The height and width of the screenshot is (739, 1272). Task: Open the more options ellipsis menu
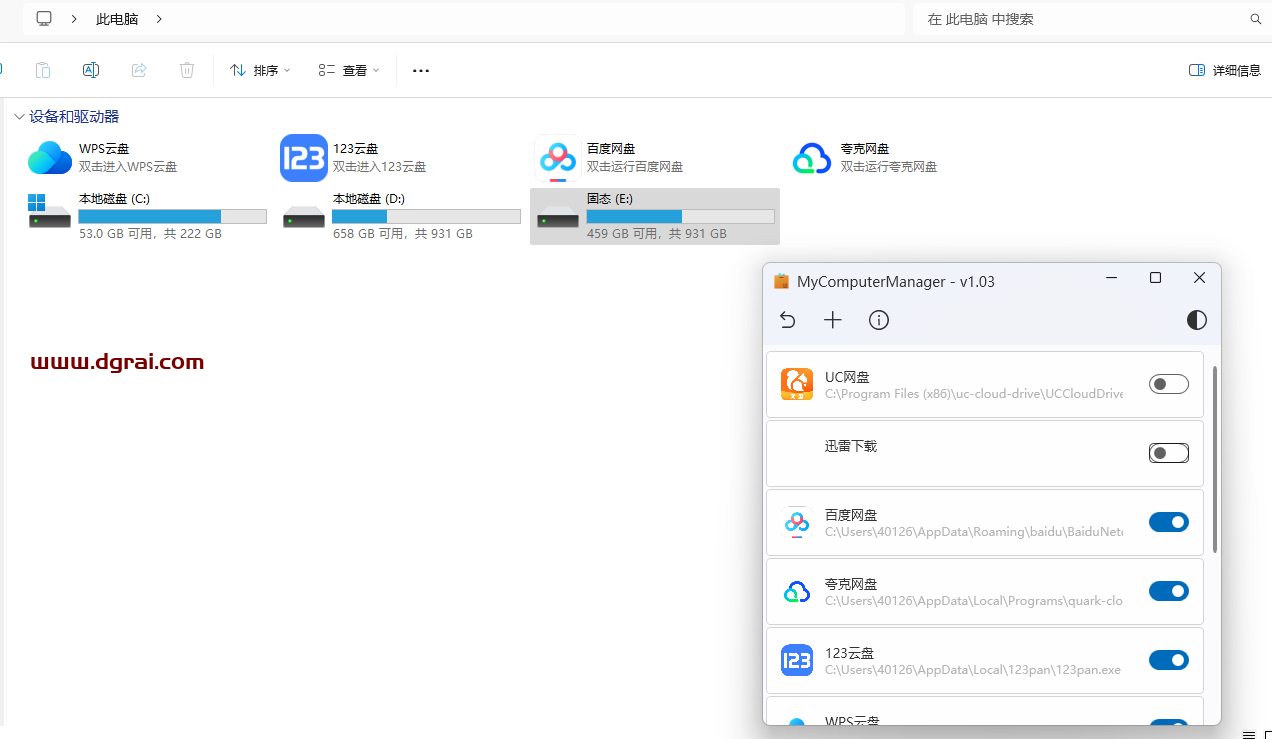coord(421,71)
